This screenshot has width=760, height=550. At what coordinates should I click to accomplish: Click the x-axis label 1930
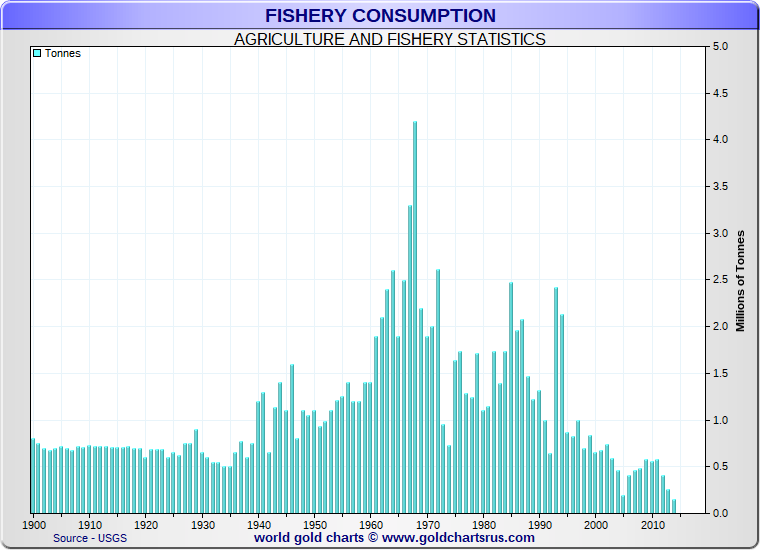[x=203, y=525]
